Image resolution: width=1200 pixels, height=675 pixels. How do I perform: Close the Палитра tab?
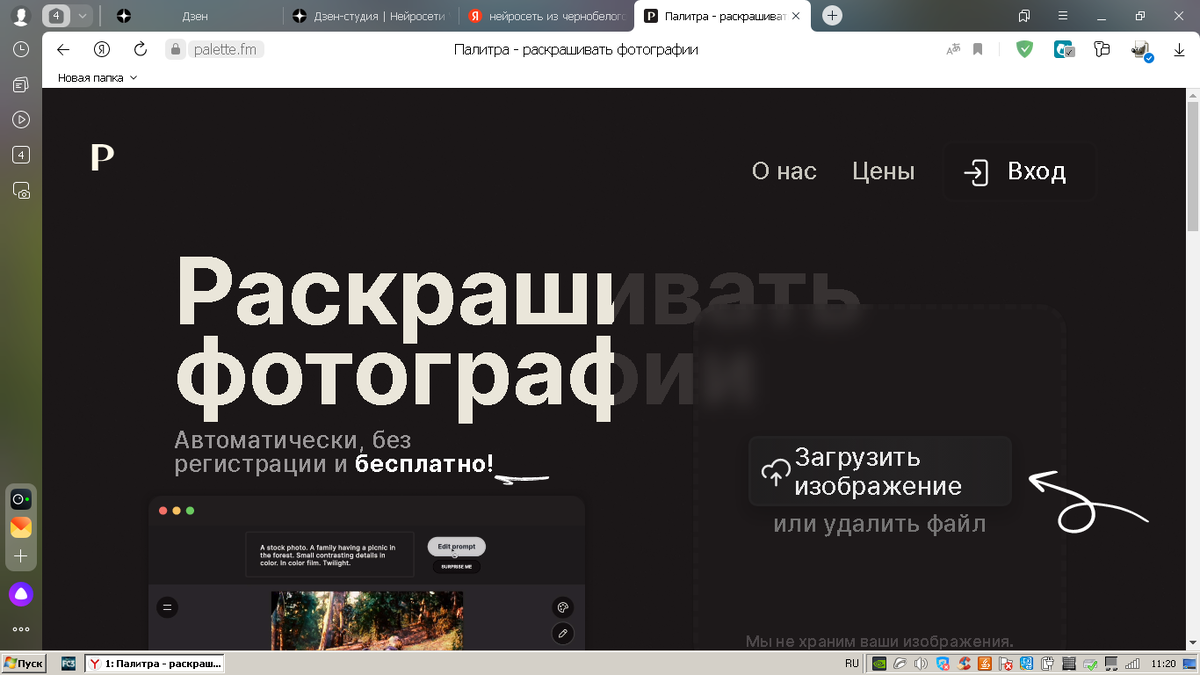pyautogui.click(x=797, y=16)
